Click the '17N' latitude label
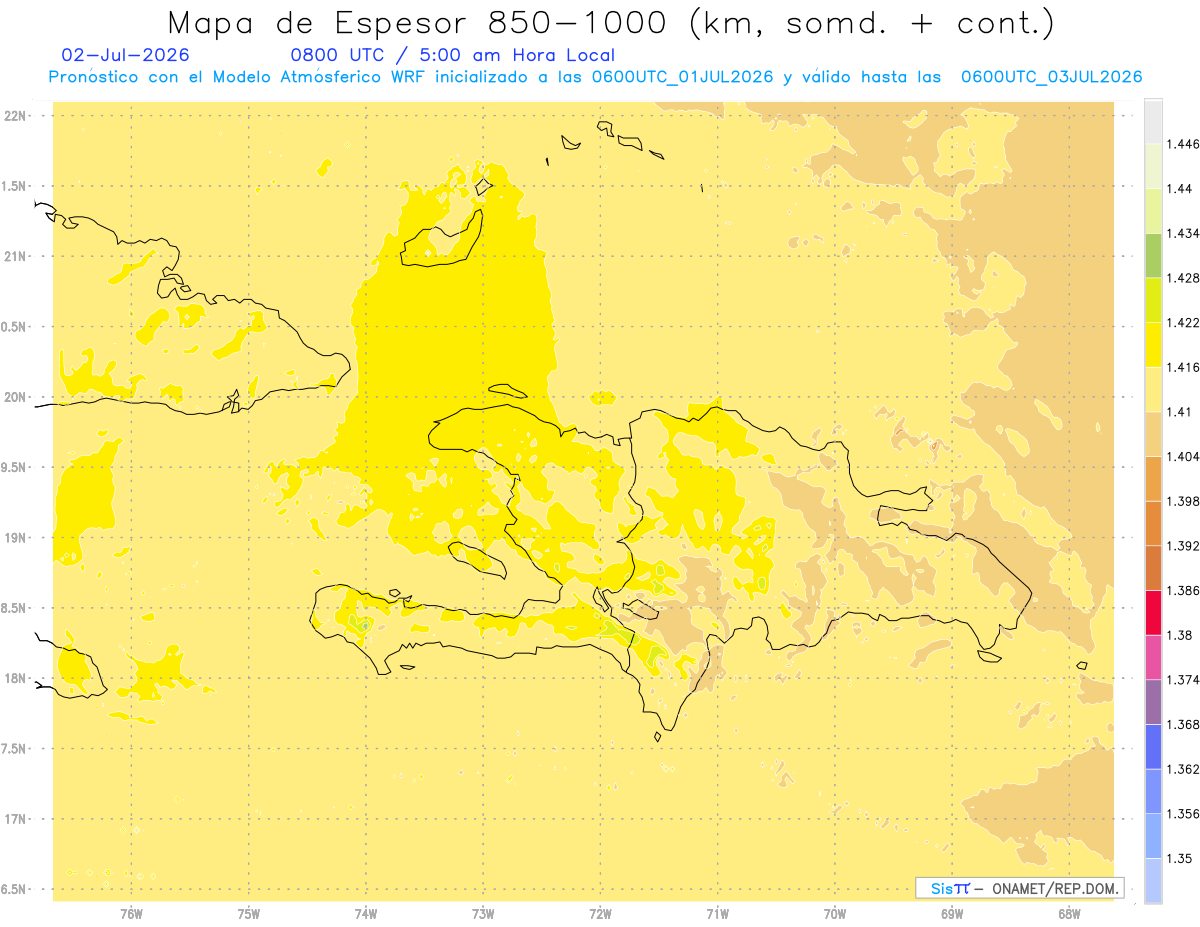Viewport: 1200px width, 927px height. click(x=17, y=819)
